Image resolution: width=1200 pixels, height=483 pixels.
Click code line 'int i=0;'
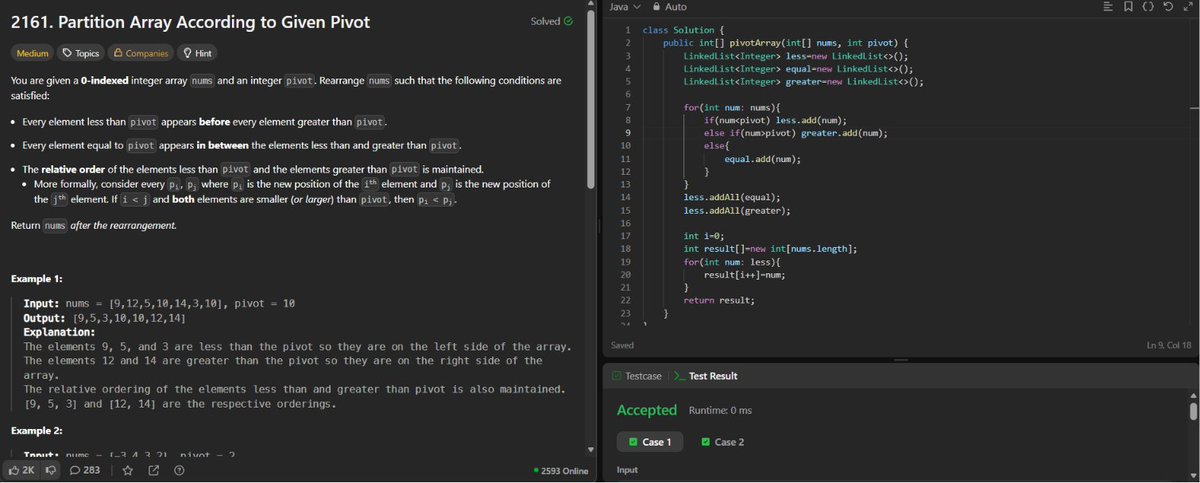pos(704,236)
